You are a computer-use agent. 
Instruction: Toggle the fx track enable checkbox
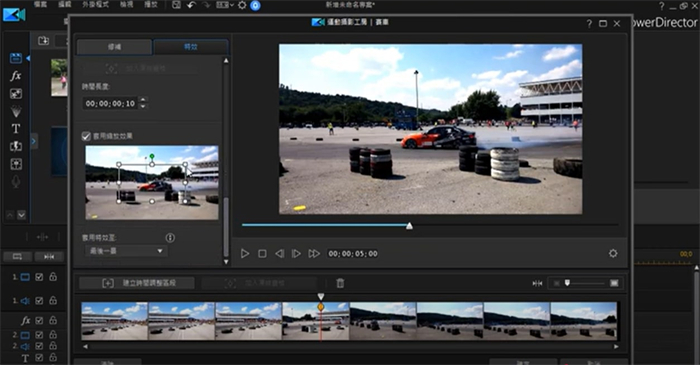(x=39, y=320)
